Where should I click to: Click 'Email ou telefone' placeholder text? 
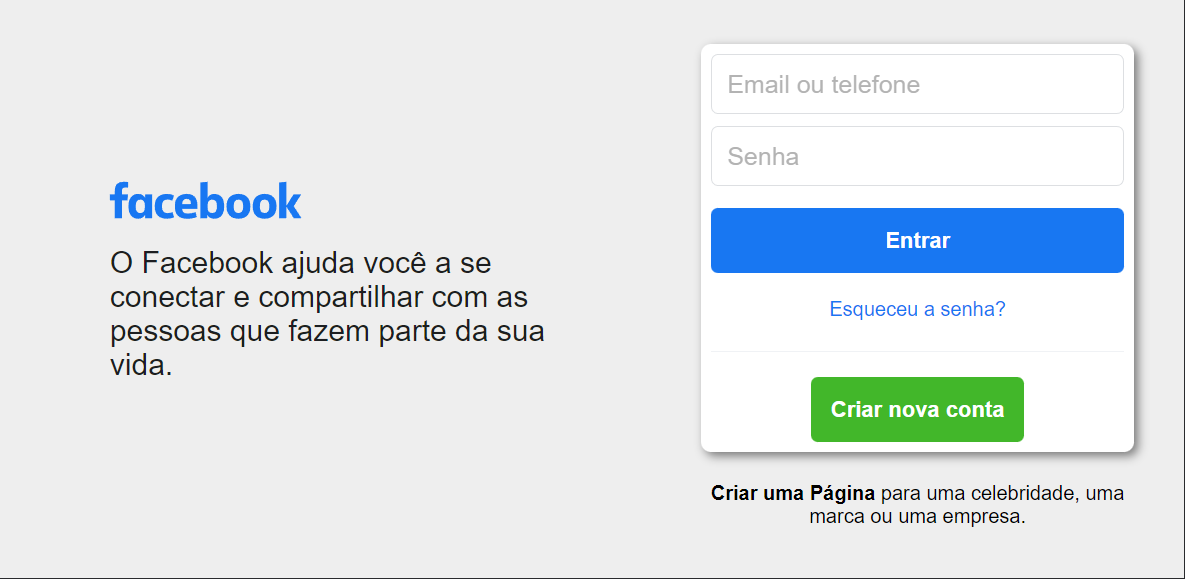click(824, 84)
